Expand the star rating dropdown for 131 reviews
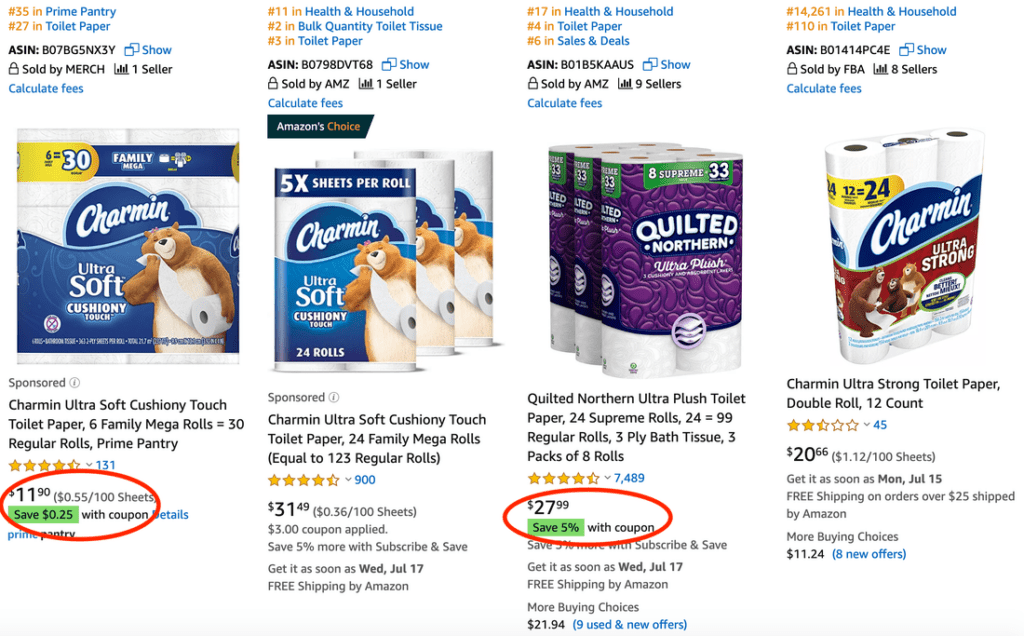Image resolution: width=1024 pixels, height=636 pixels. (88, 465)
